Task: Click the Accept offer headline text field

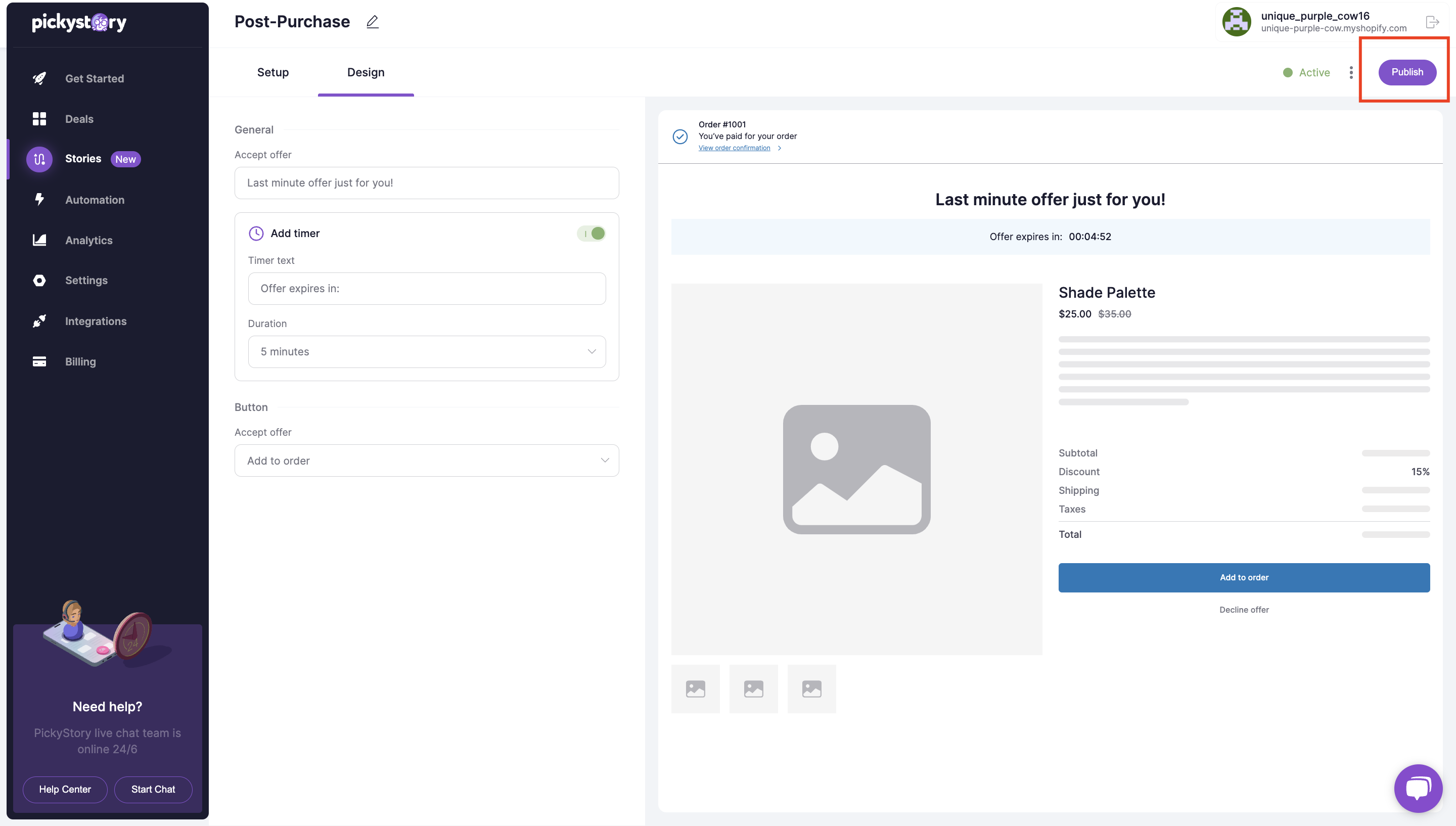Action: point(427,182)
